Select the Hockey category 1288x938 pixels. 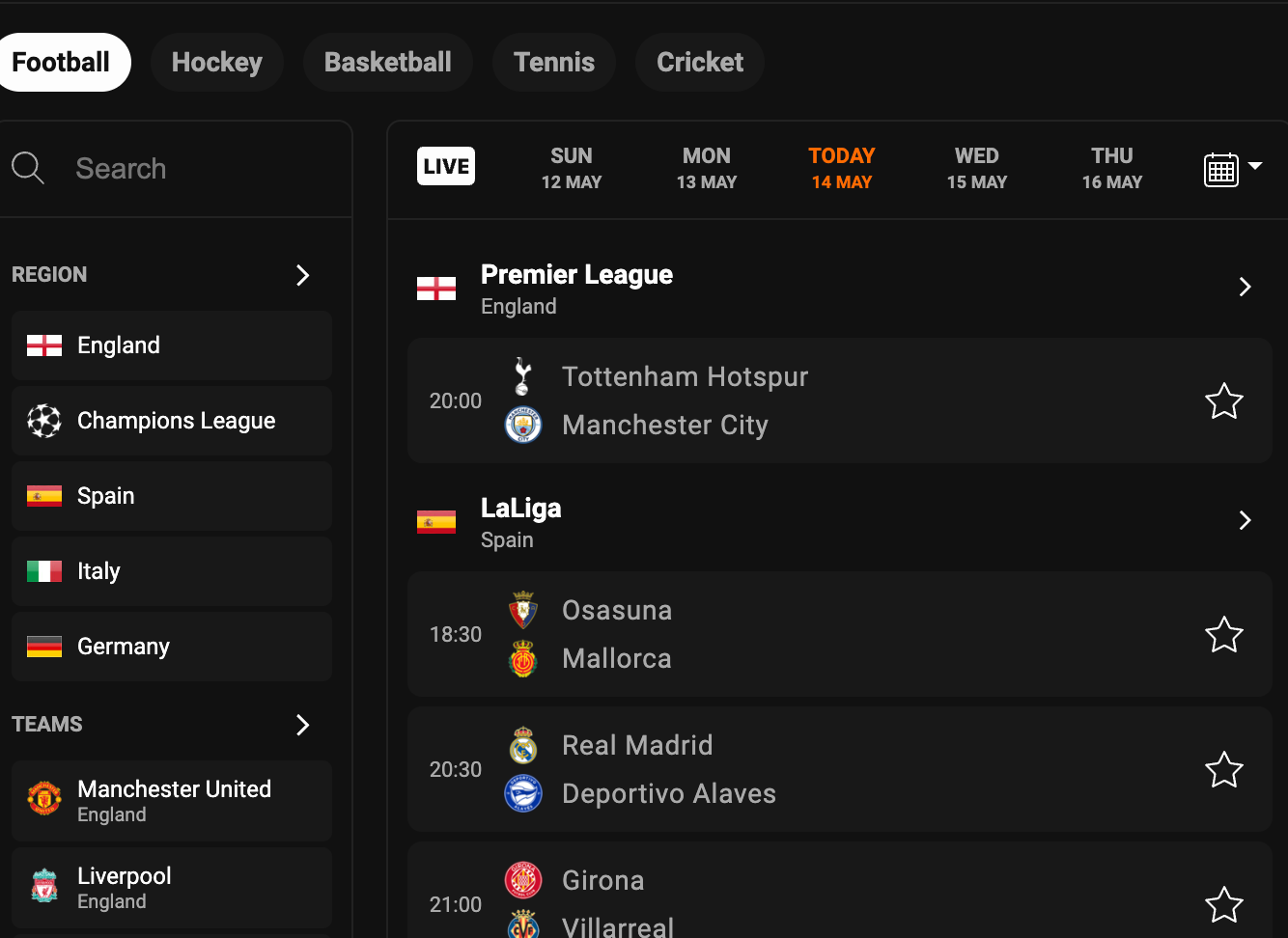point(216,62)
